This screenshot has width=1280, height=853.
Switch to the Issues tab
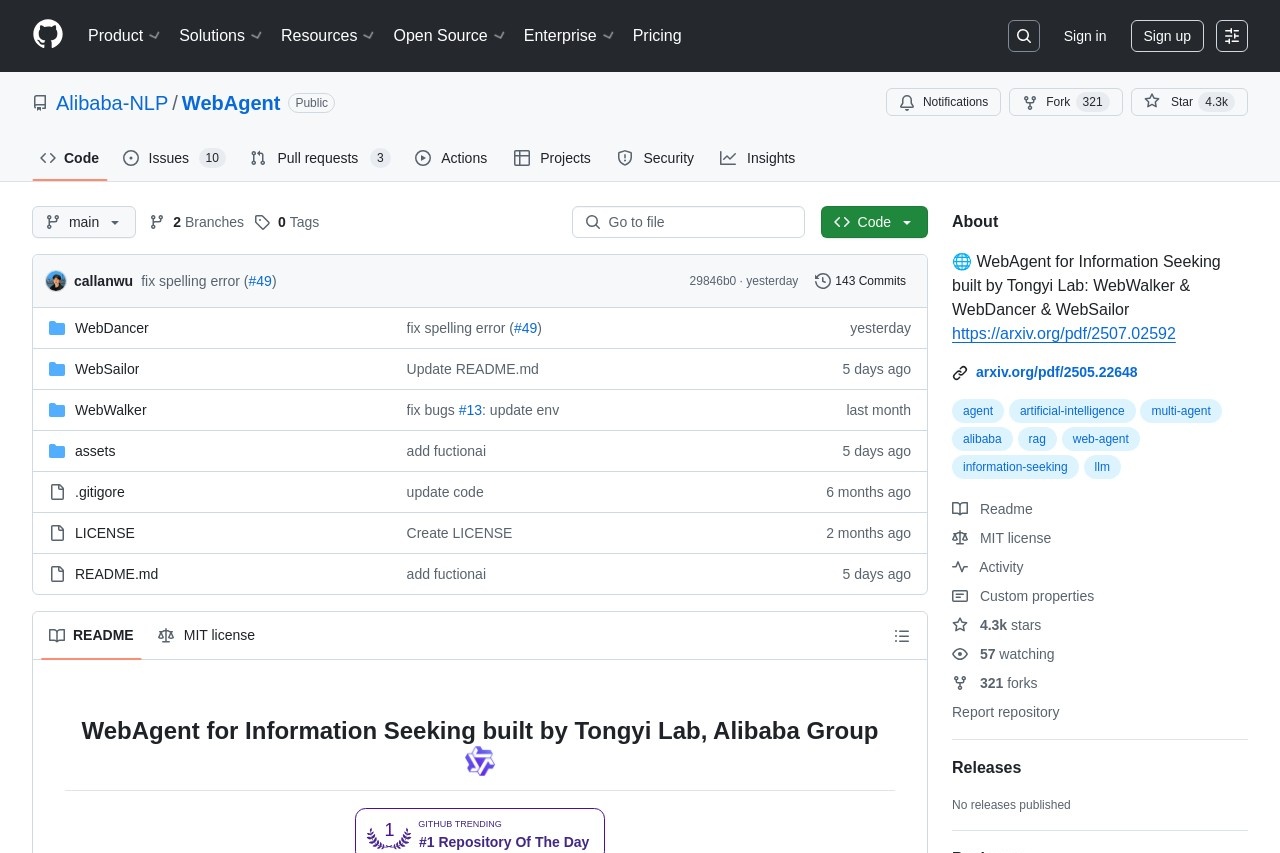tap(174, 158)
